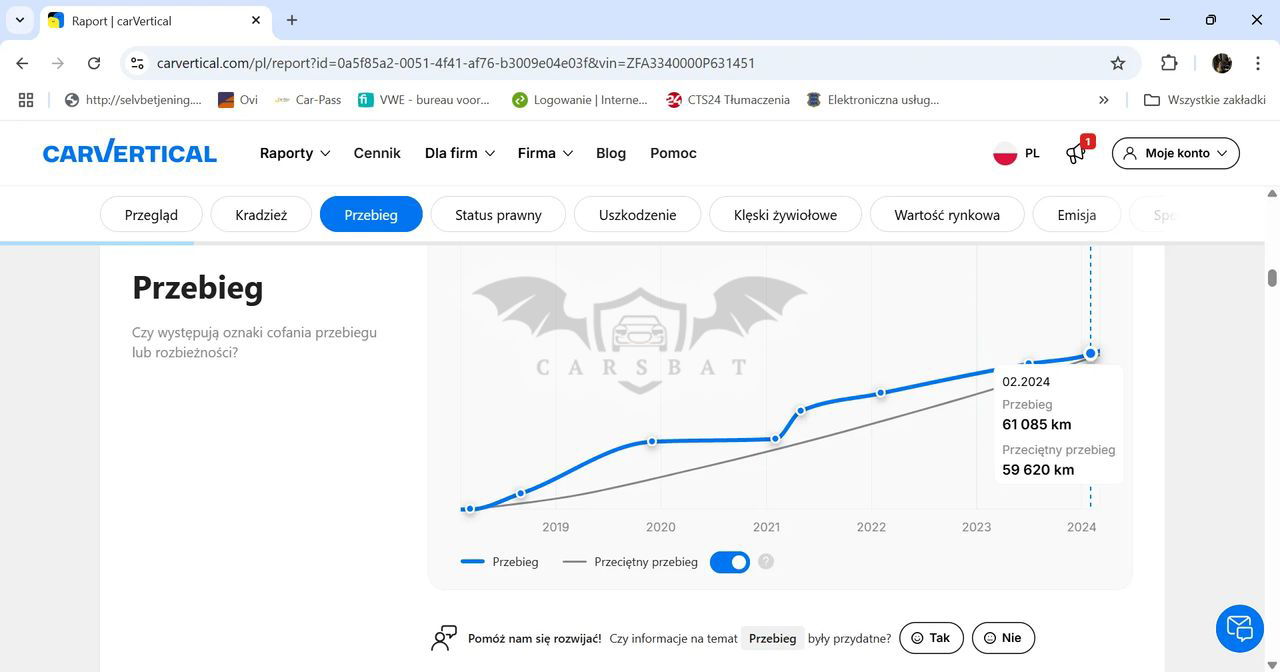Click the help question mark next to toggle
This screenshot has width=1280, height=672.
coord(766,562)
